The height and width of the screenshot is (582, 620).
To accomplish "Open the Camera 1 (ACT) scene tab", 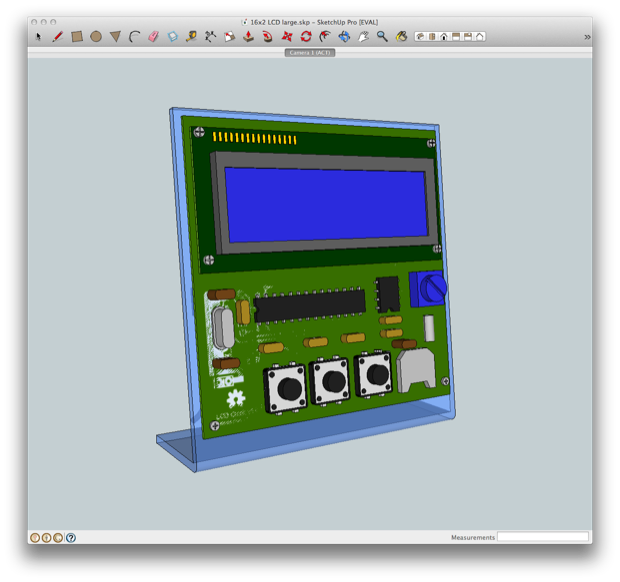I will [310, 53].
